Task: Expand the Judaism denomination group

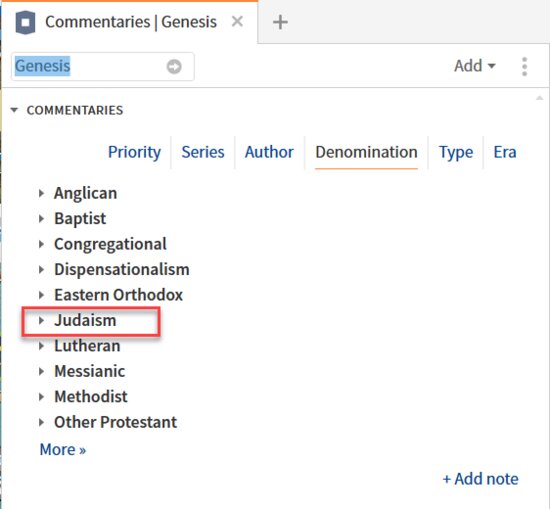Action: pos(41,320)
